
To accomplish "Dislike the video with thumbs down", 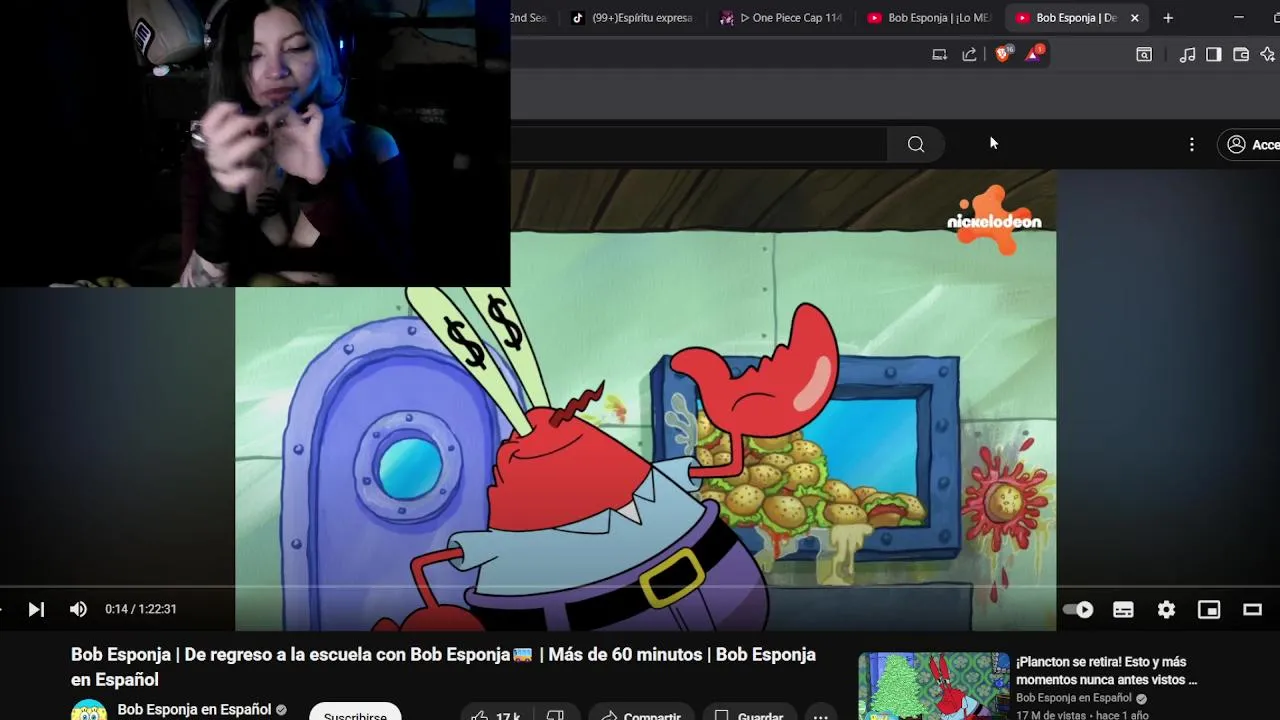I will point(555,716).
